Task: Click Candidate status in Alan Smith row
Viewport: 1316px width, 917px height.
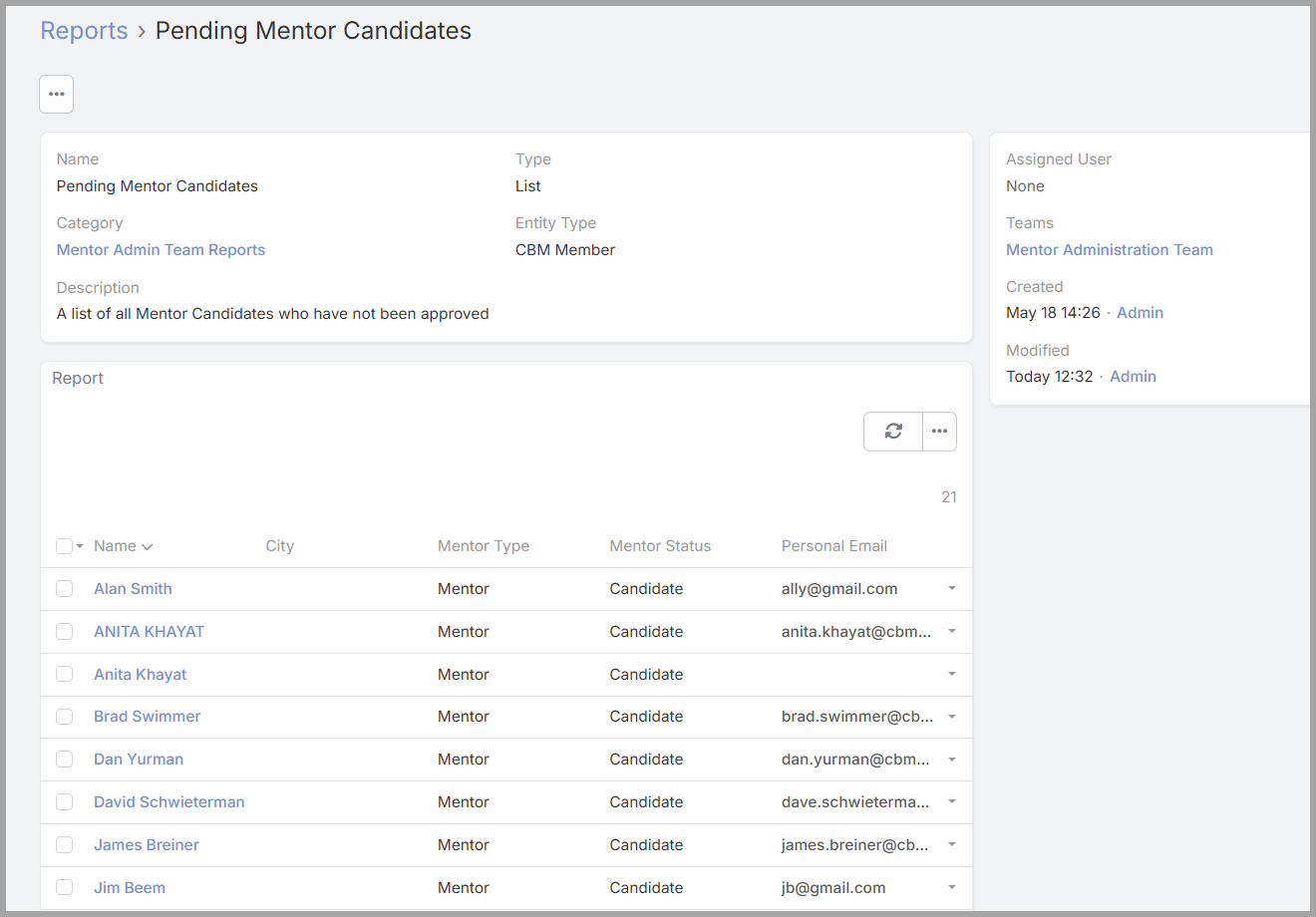Action: [x=646, y=589]
